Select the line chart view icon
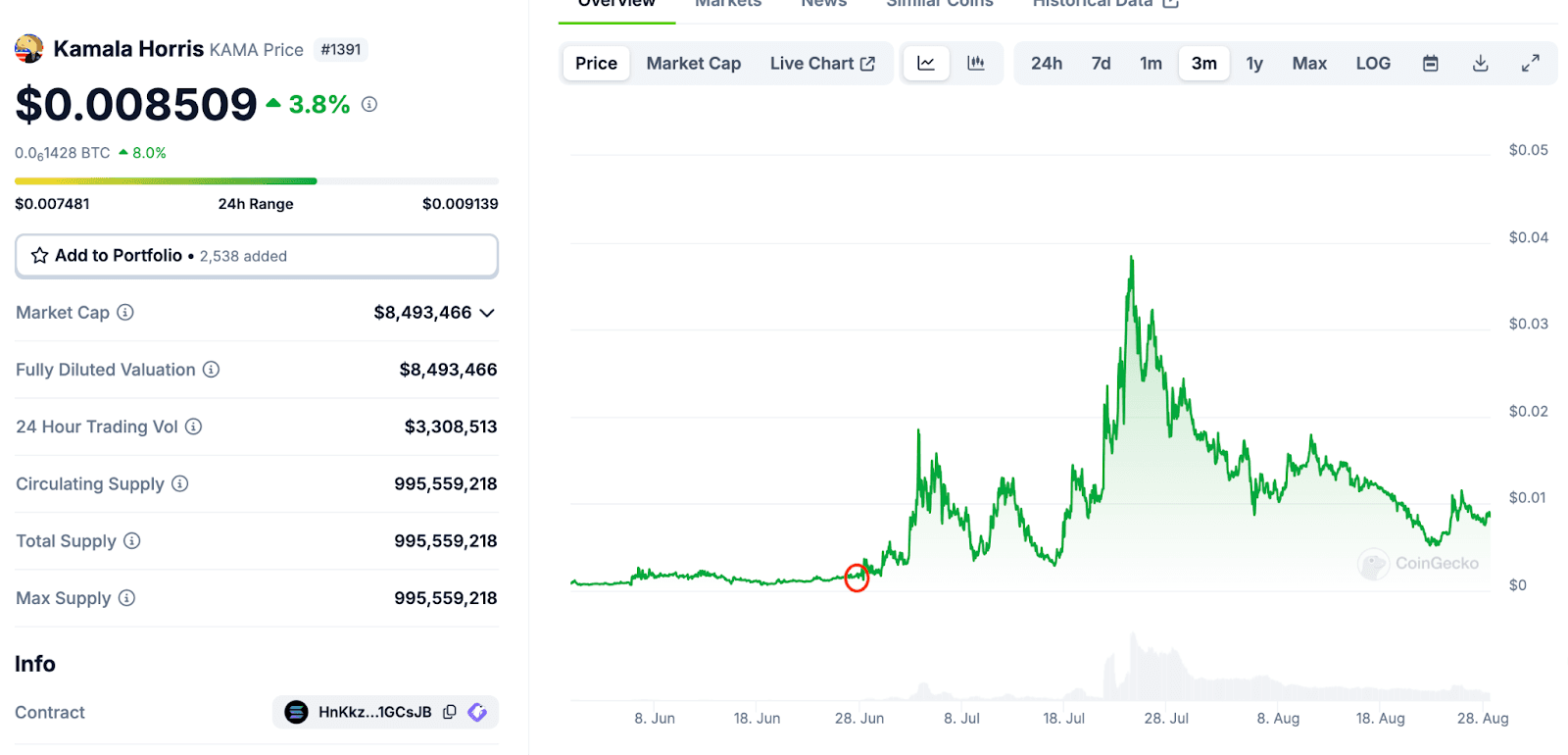Screen dimensions: 1568x755 [x=925, y=62]
